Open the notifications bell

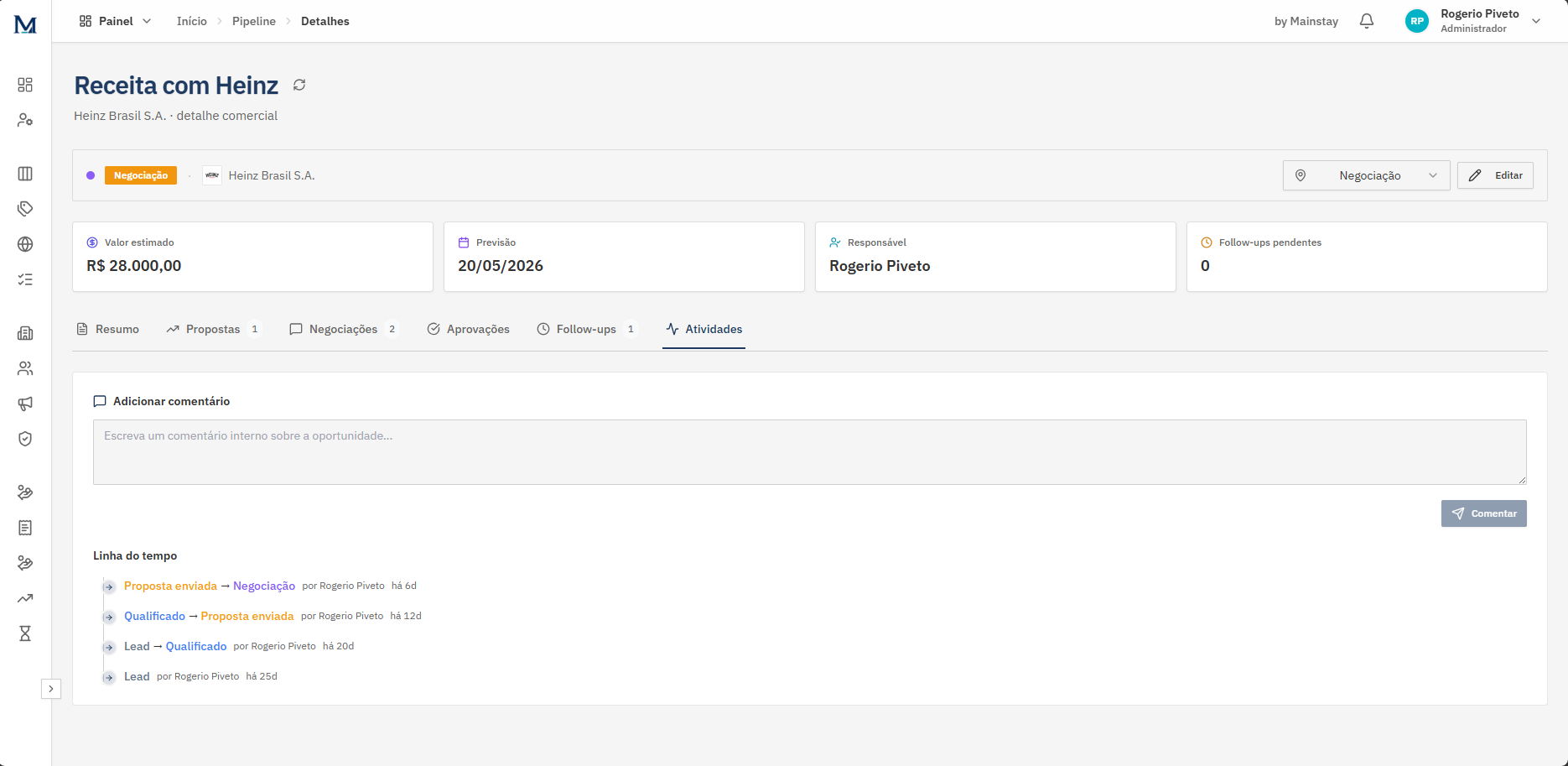(x=1367, y=21)
